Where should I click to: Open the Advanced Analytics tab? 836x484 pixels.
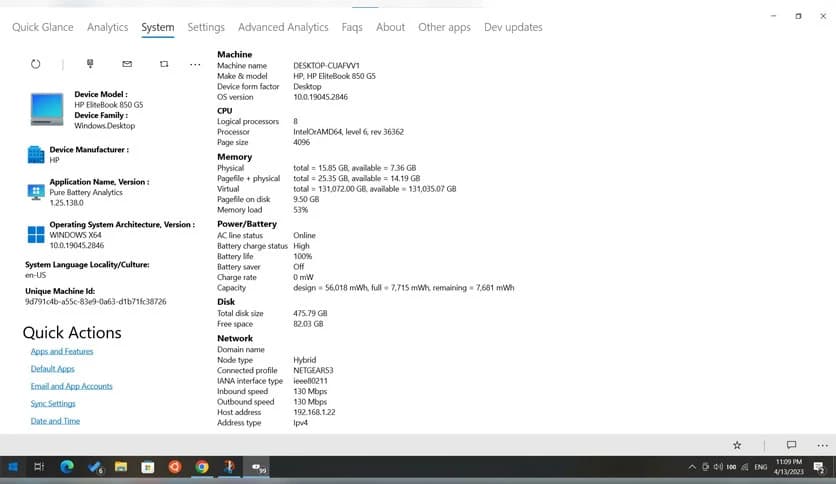click(283, 27)
